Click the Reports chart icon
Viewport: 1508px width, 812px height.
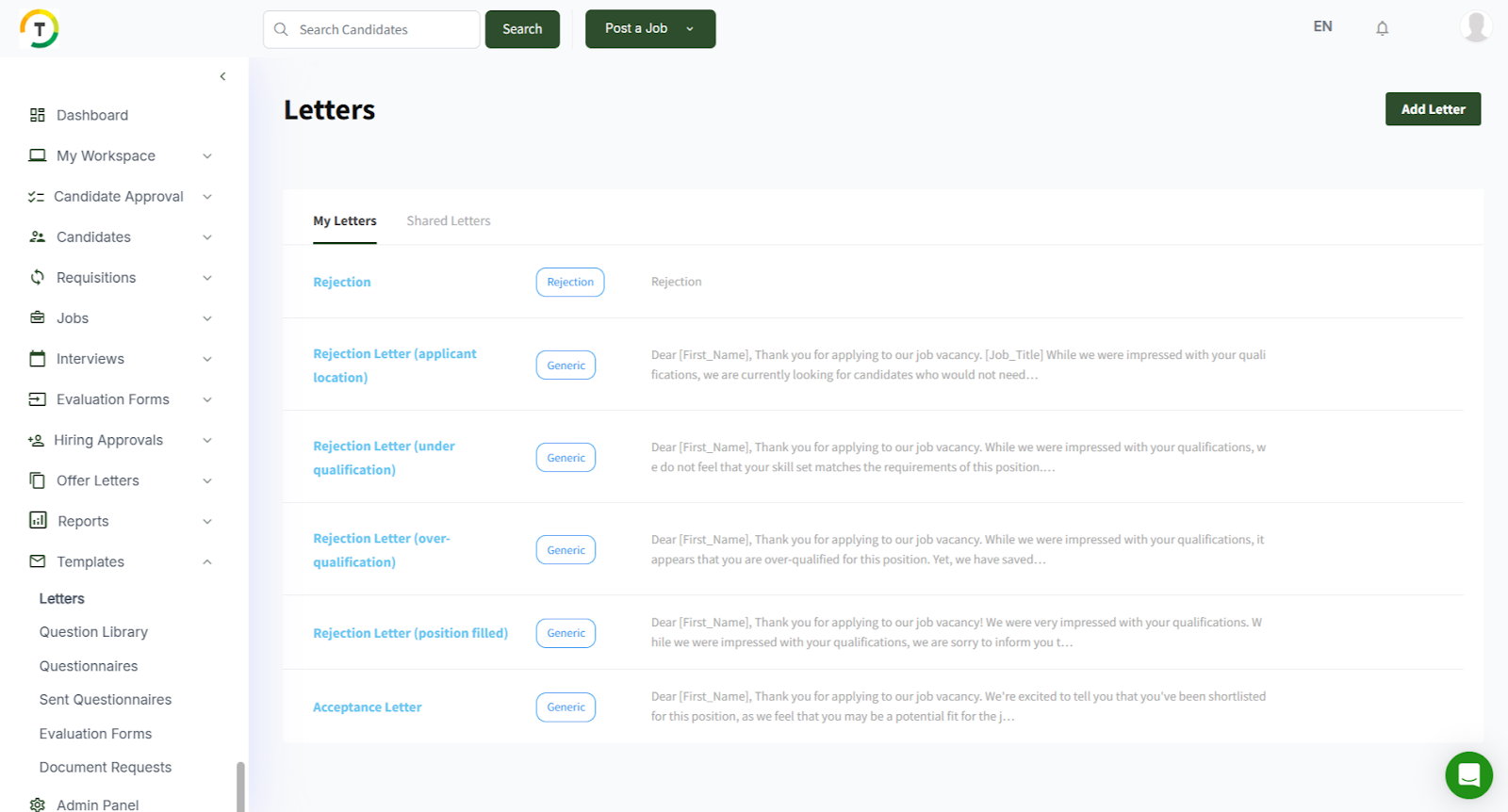pyautogui.click(x=38, y=521)
